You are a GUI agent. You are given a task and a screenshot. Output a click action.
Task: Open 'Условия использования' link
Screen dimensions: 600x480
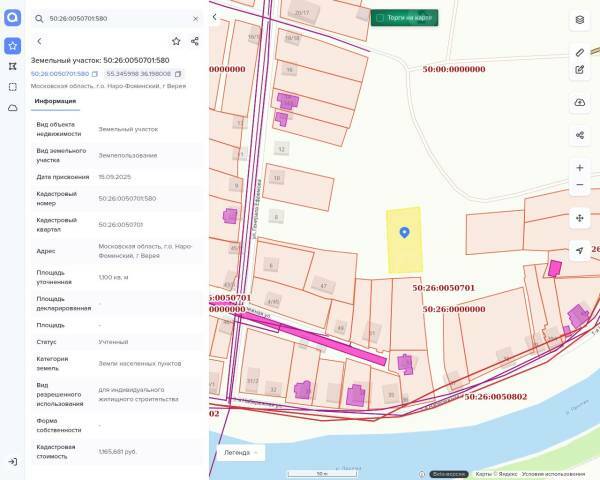tap(556, 474)
